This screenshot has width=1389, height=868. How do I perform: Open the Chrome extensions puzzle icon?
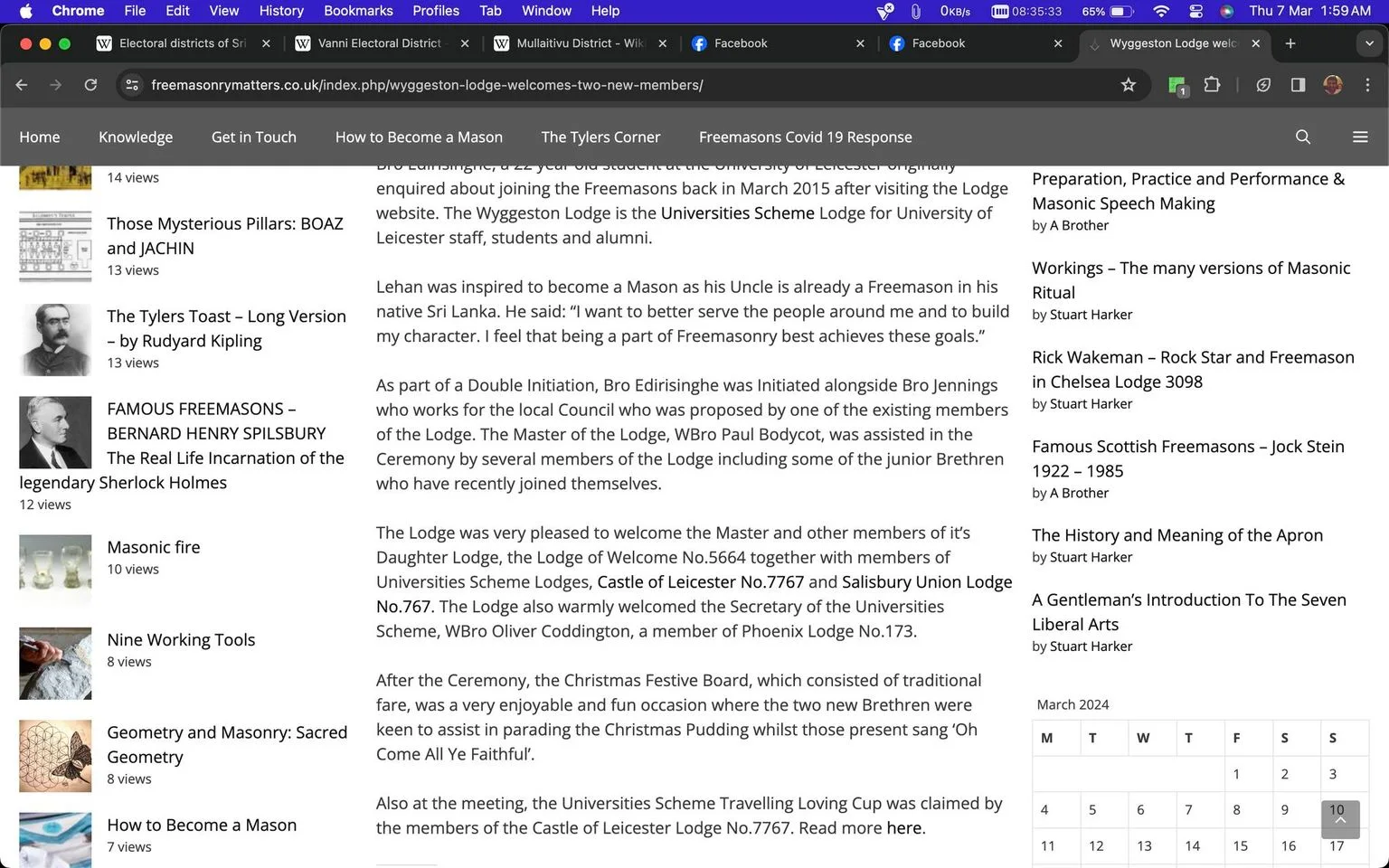(1212, 85)
